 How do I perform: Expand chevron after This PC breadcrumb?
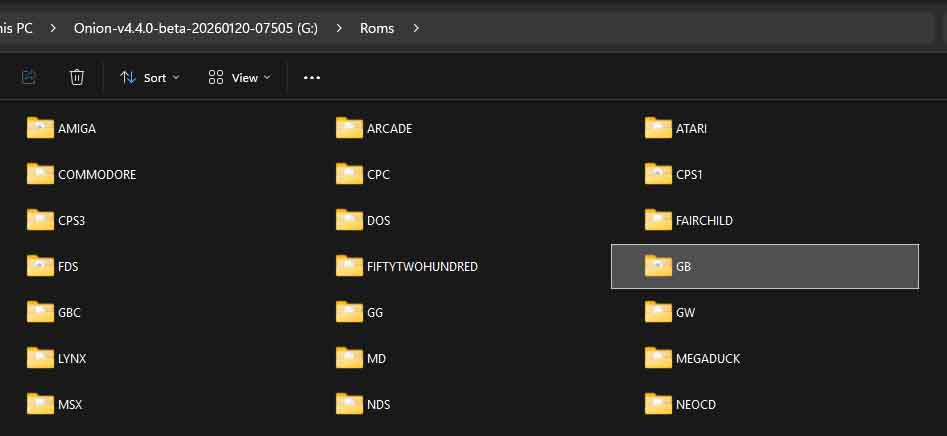pos(54,28)
